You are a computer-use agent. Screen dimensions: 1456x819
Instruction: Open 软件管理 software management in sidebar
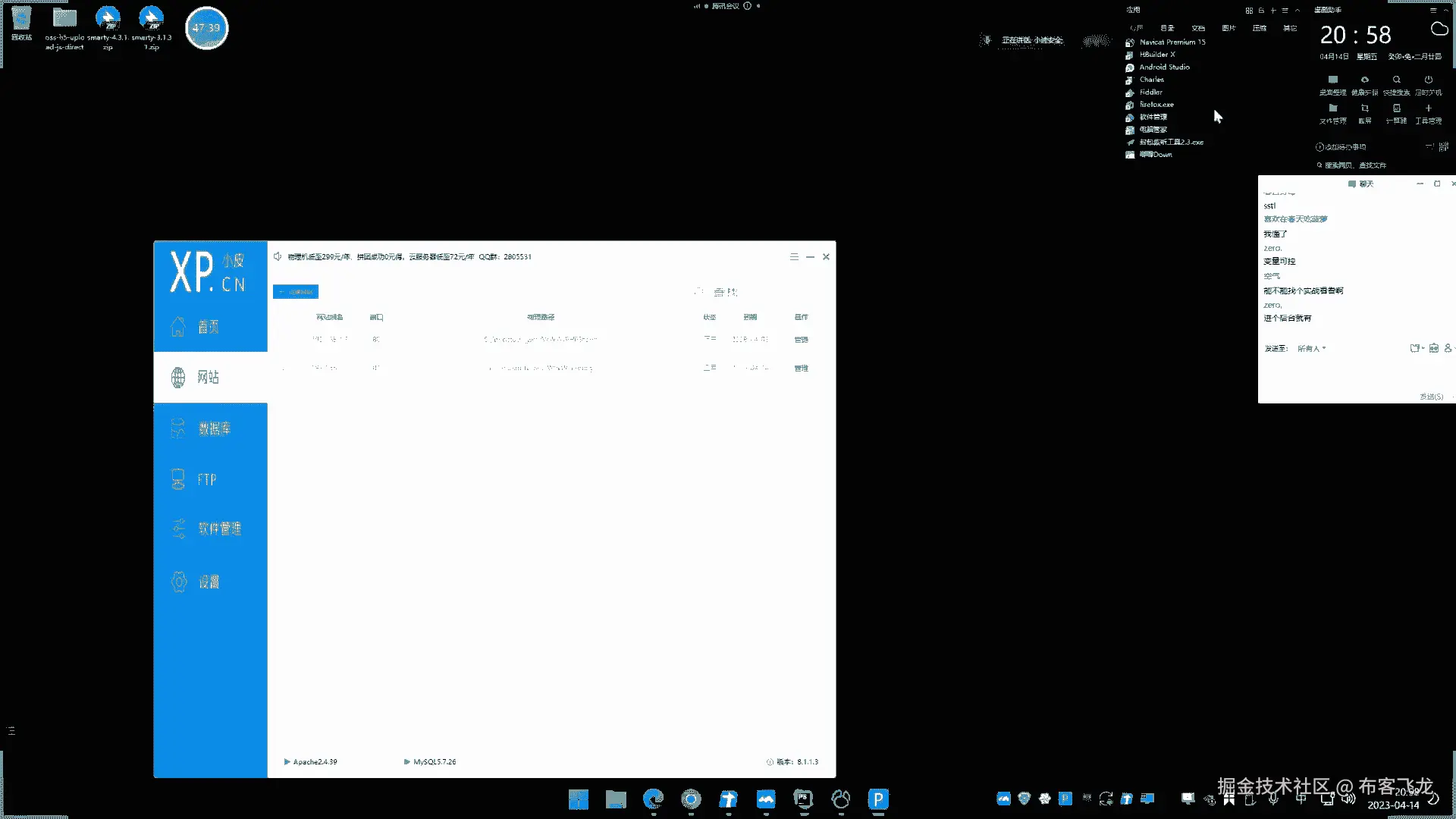point(218,529)
